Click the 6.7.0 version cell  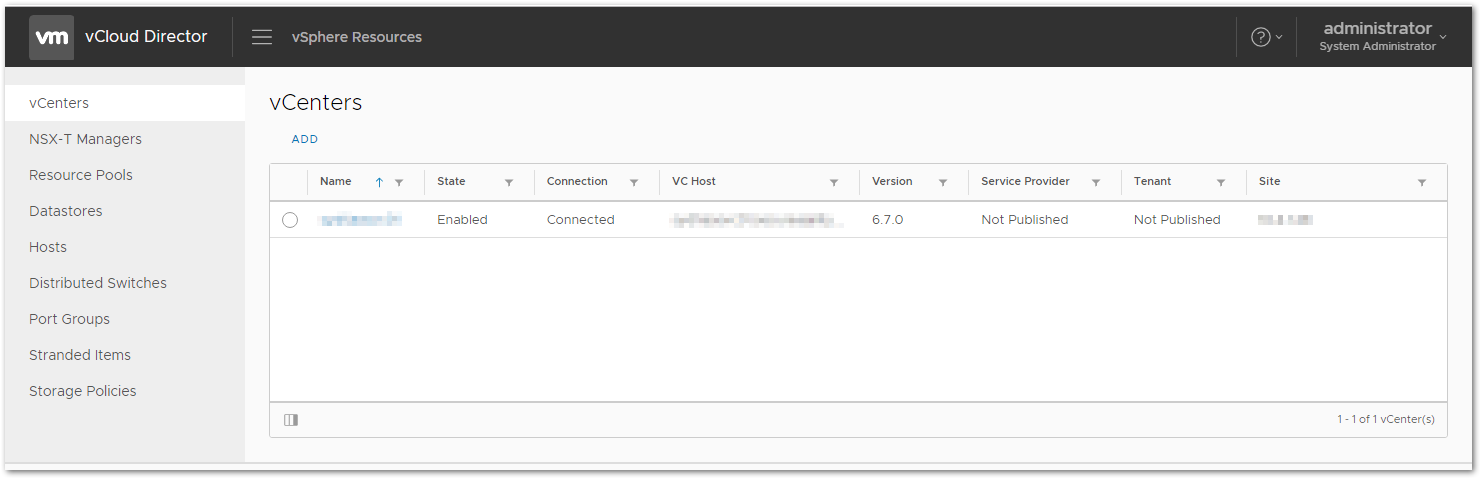887,220
